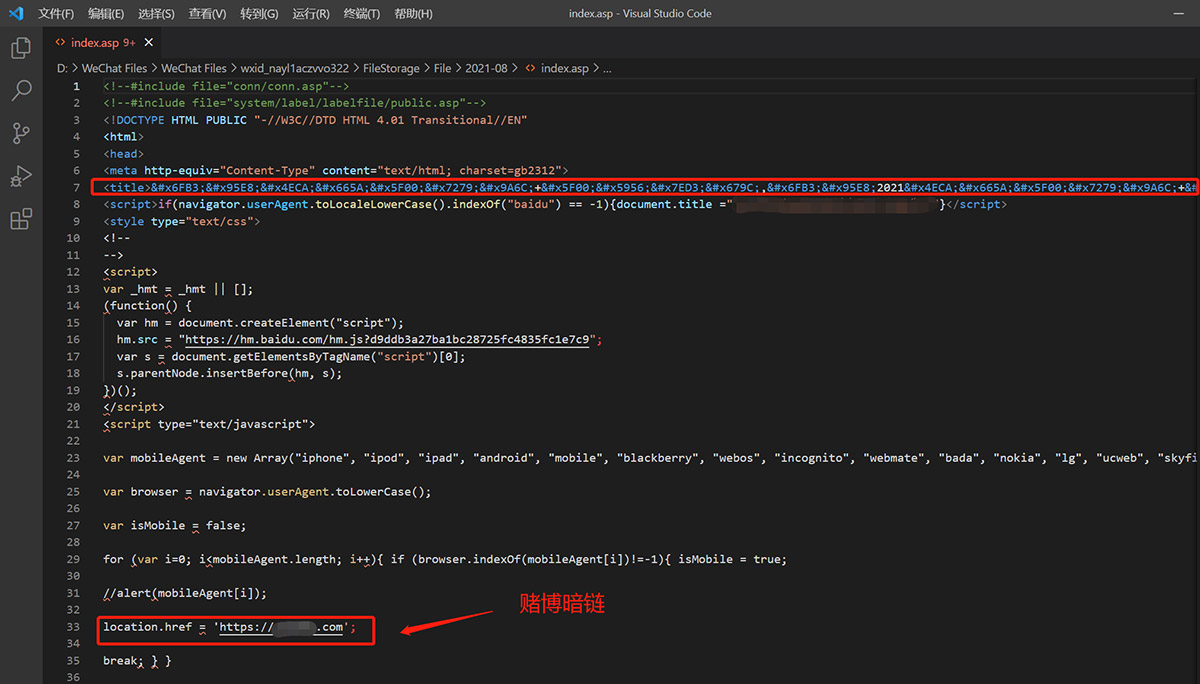Image resolution: width=1200 pixels, height=684 pixels.
Task: Click the VS Code logo icon
Action: (x=16, y=14)
